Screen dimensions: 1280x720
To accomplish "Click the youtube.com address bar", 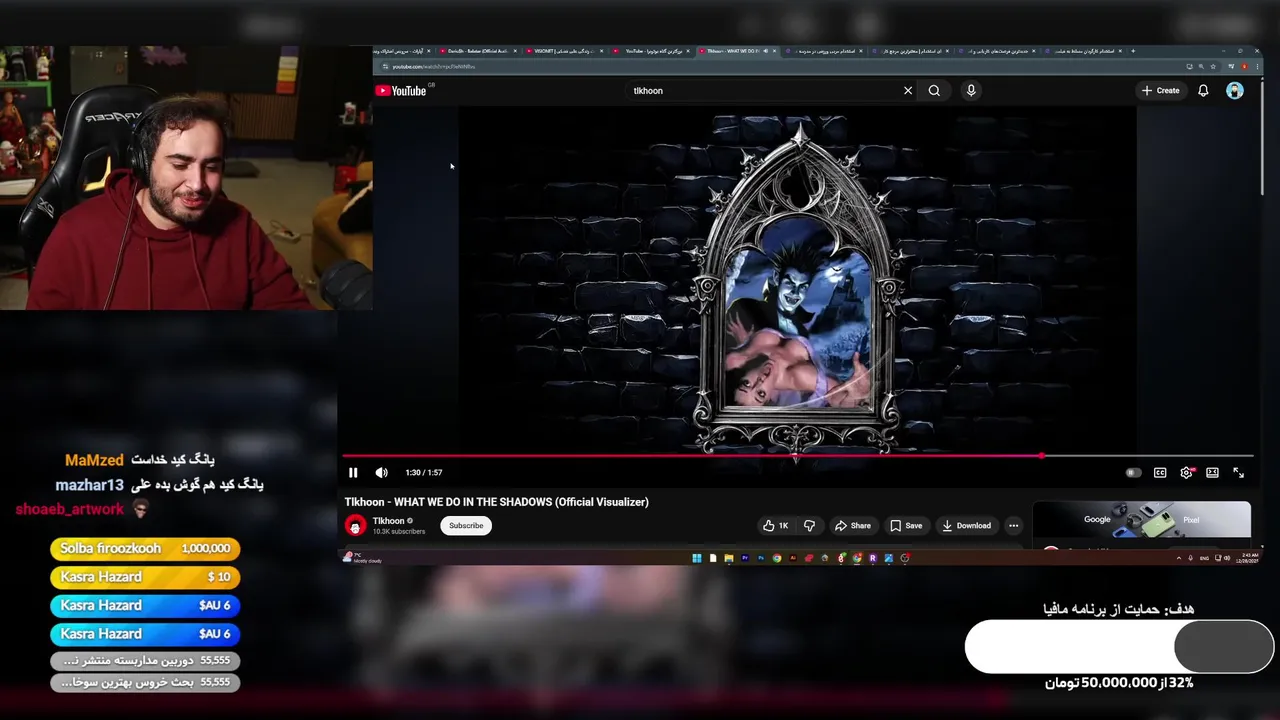I will (780, 67).
